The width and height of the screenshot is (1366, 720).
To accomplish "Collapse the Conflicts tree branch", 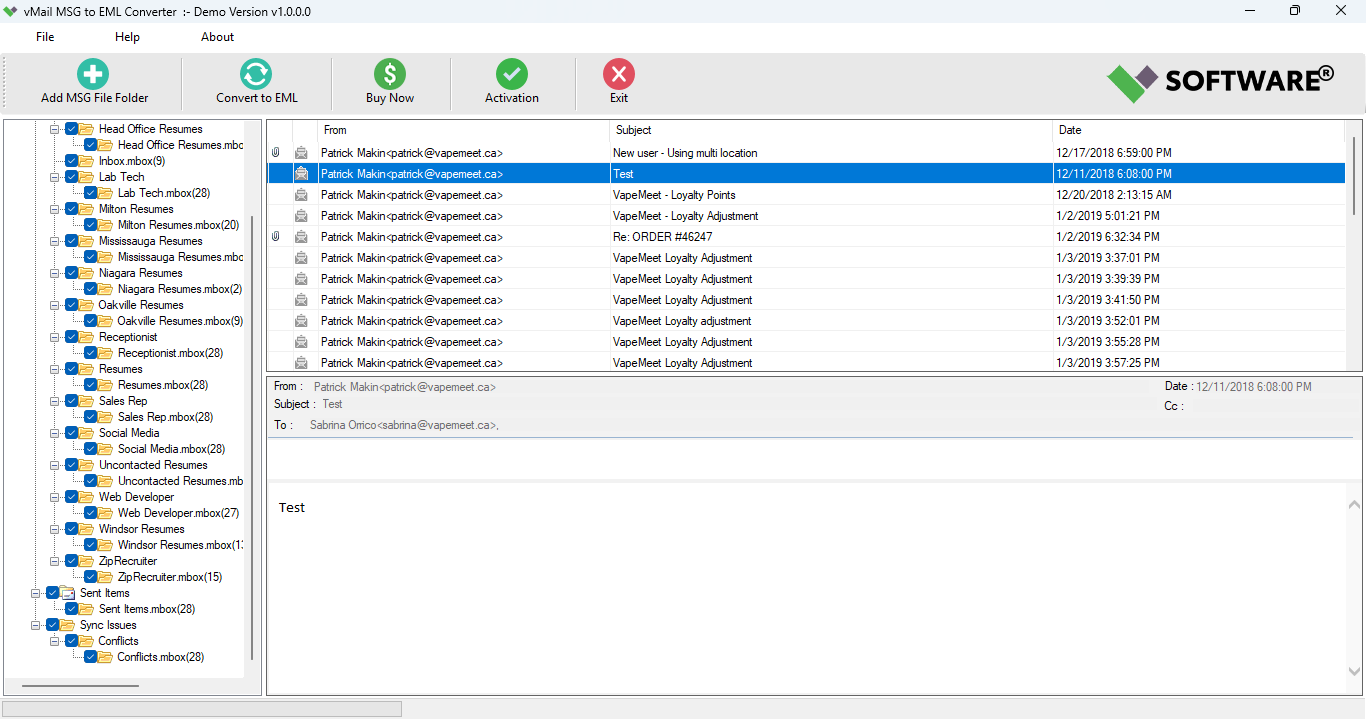I will tap(56, 640).
